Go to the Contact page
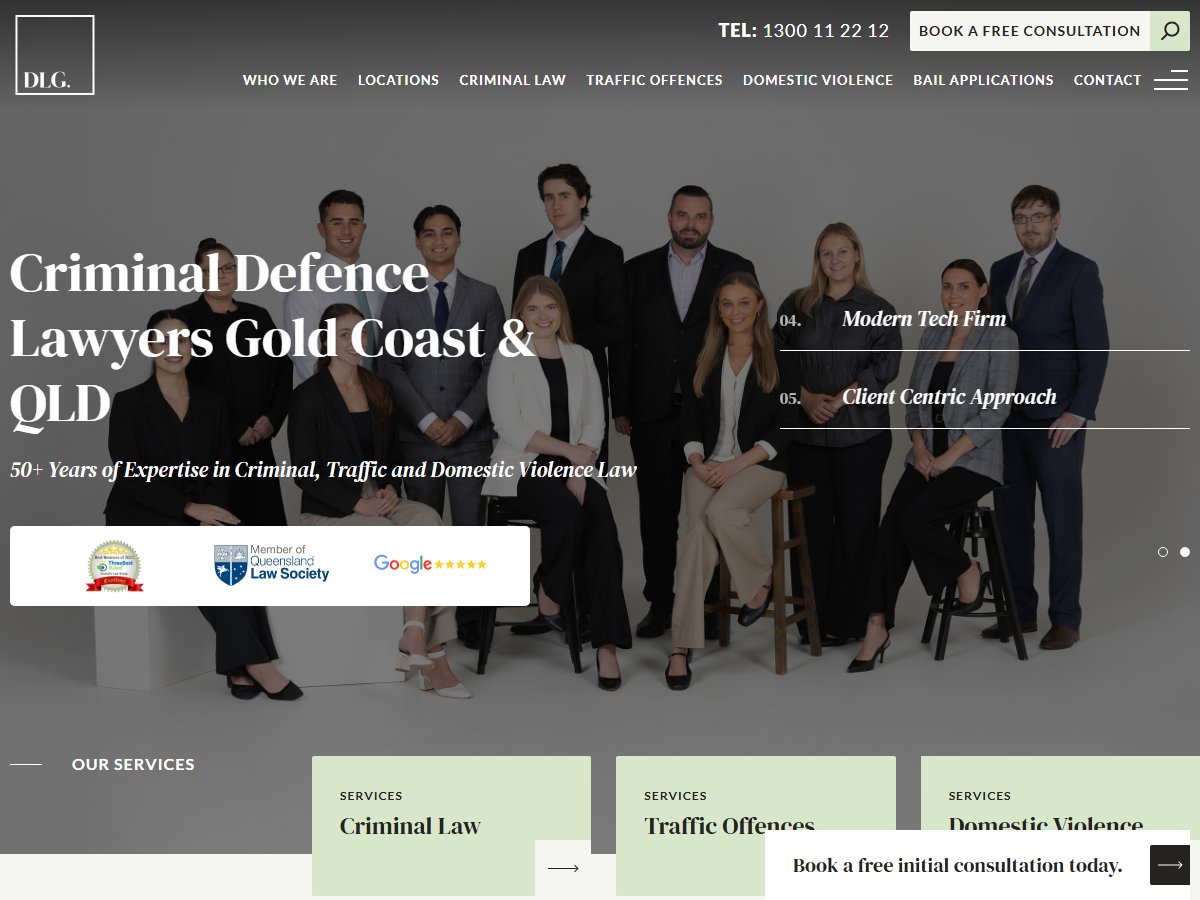 point(1107,80)
